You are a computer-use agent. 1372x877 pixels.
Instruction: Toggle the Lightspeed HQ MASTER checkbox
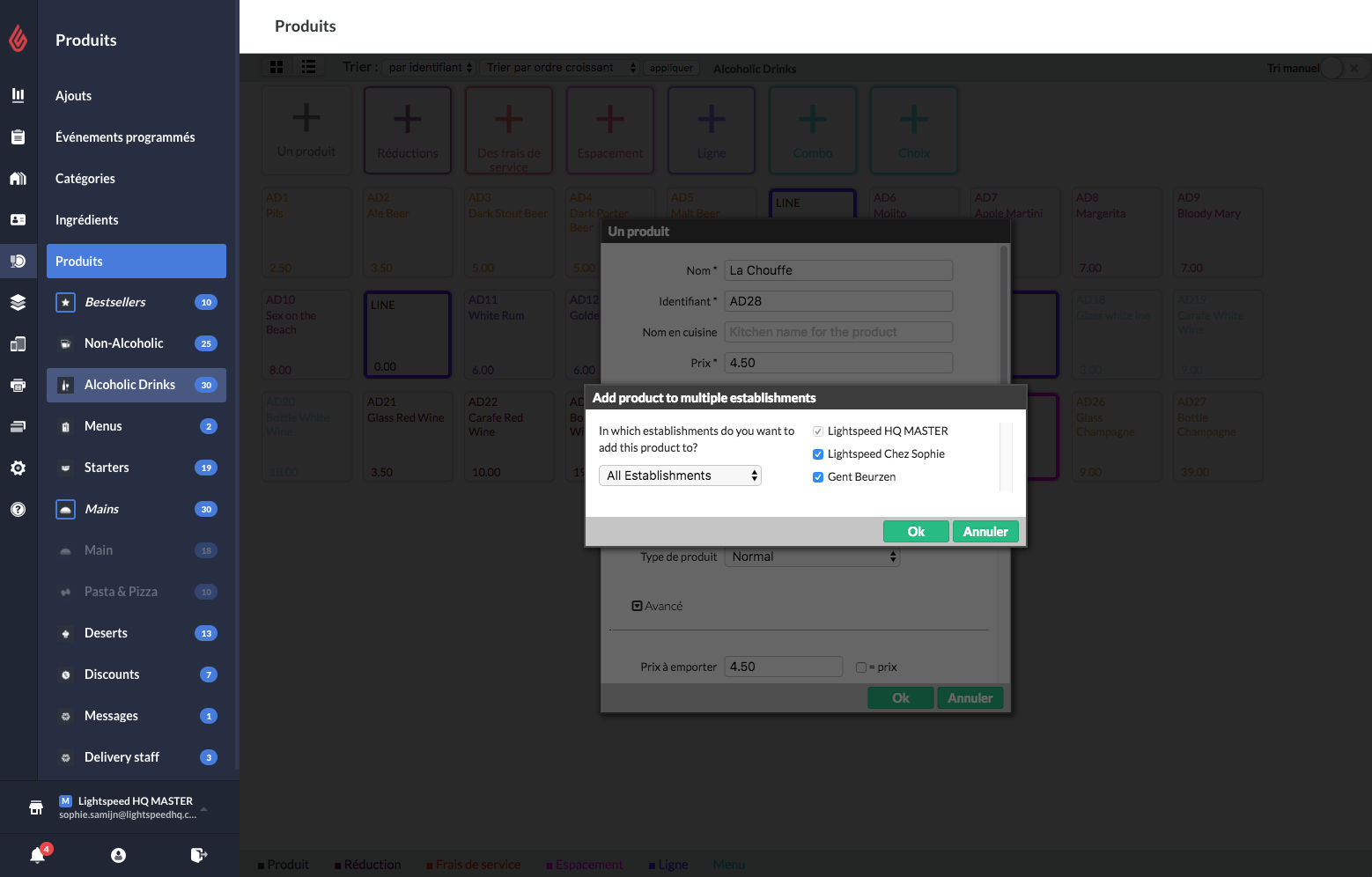click(x=818, y=431)
